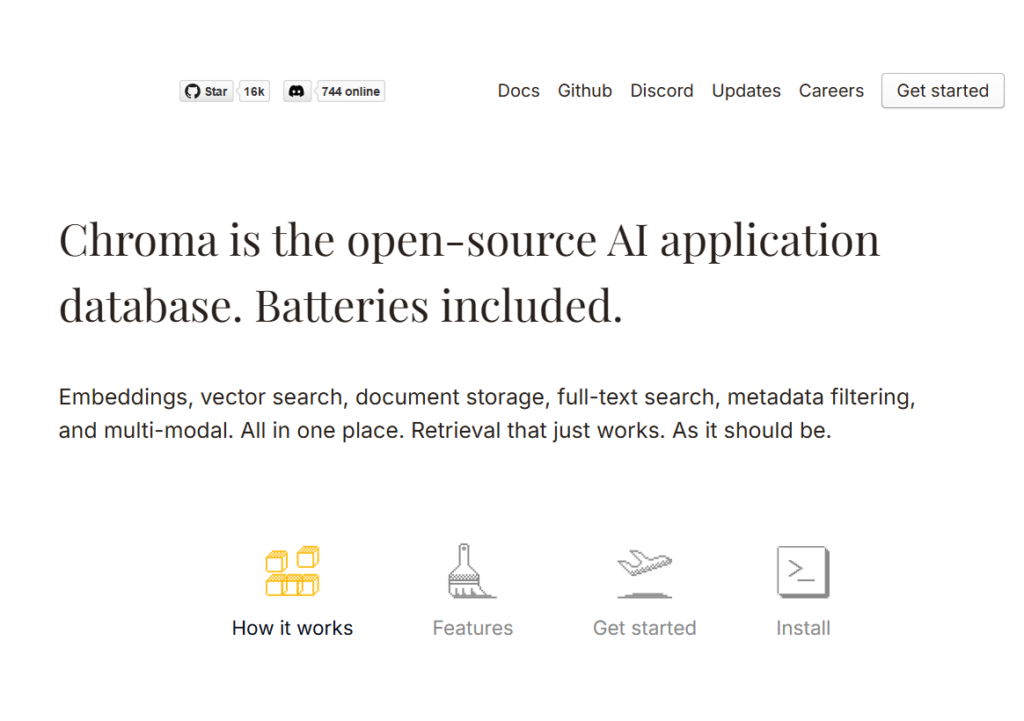Click the Chroma headline text
Viewport: 1024px width, 721px height.
[x=469, y=273]
